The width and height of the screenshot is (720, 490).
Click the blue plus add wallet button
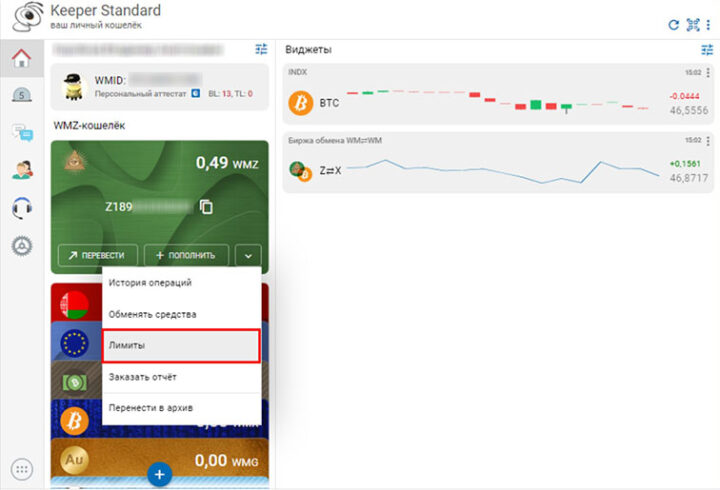click(x=159, y=474)
